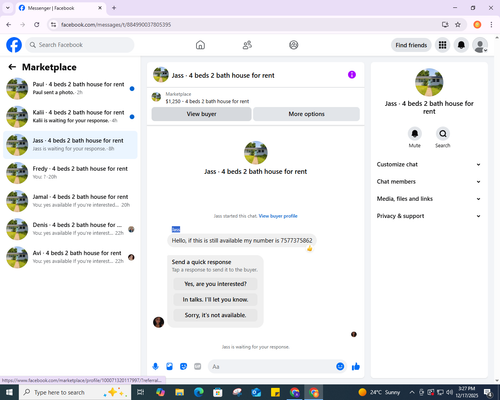Open the Facebook Home icon
500x400 pixels.
[200, 45]
